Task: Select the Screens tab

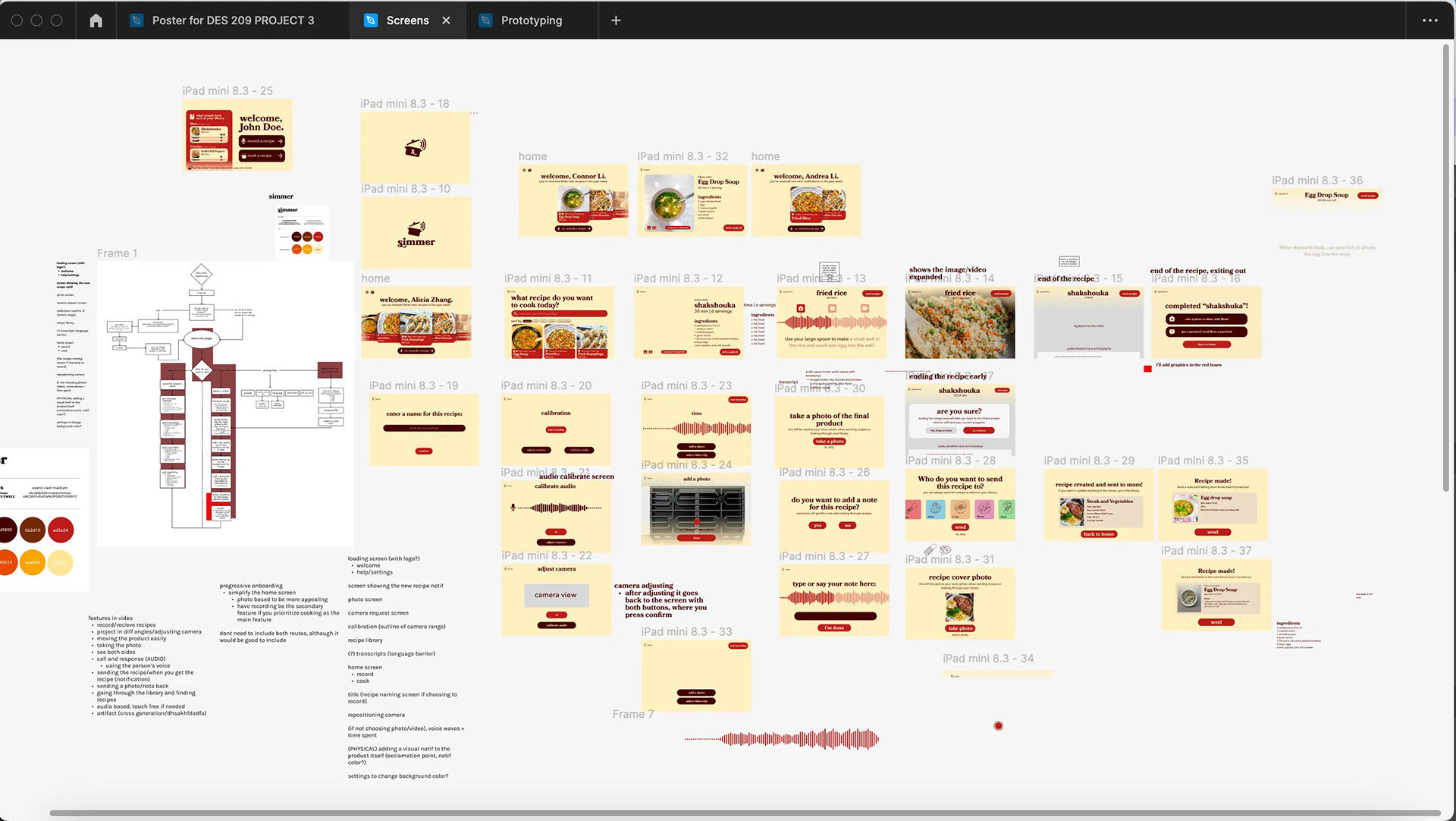Action: 407,20
